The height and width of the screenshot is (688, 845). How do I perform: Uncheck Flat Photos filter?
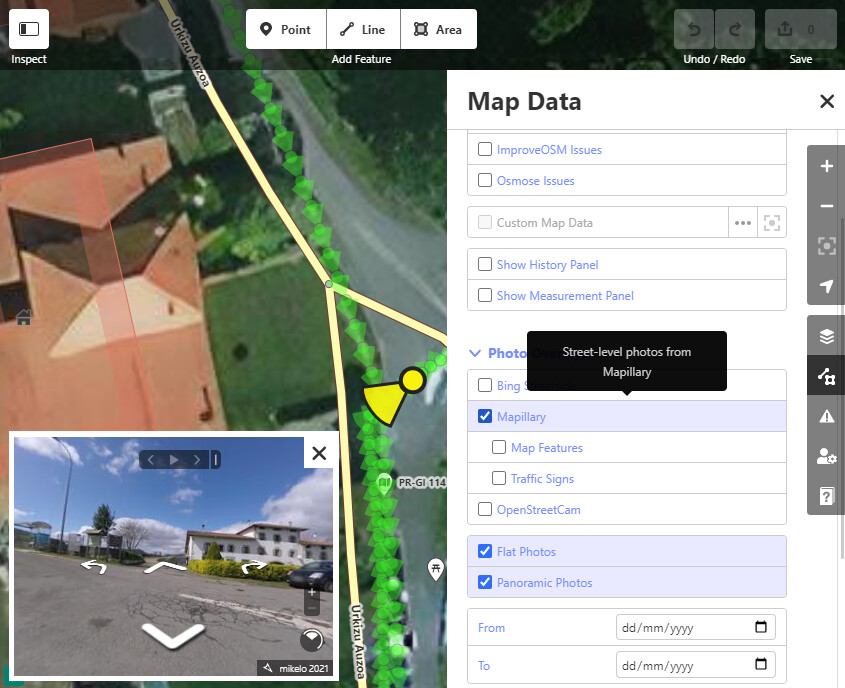coord(484,551)
